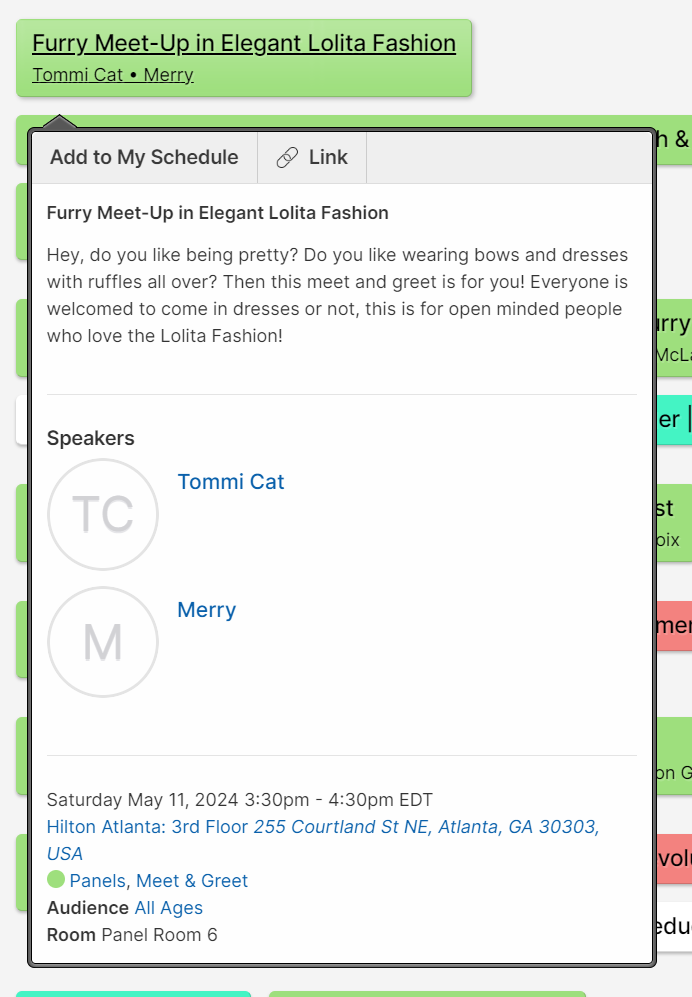This screenshot has height=997, width=692.
Task: Click the 255 Courtland St NE address
Action: (x=425, y=827)
